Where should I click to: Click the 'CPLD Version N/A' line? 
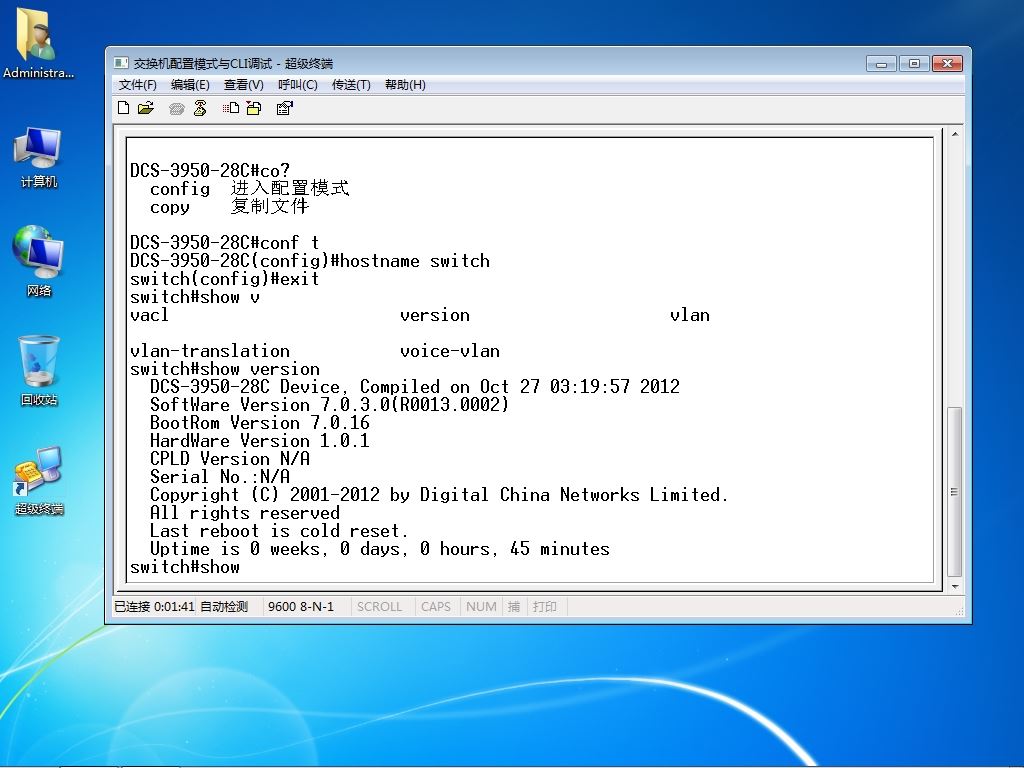pos(230,458)
